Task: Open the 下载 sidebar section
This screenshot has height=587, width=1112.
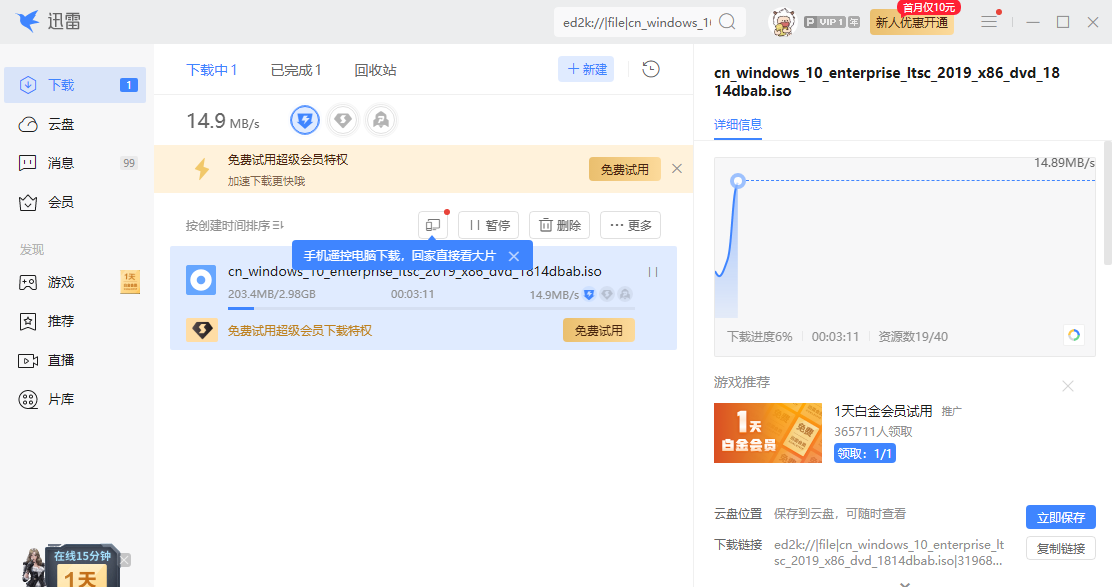Action: [75, 85]
